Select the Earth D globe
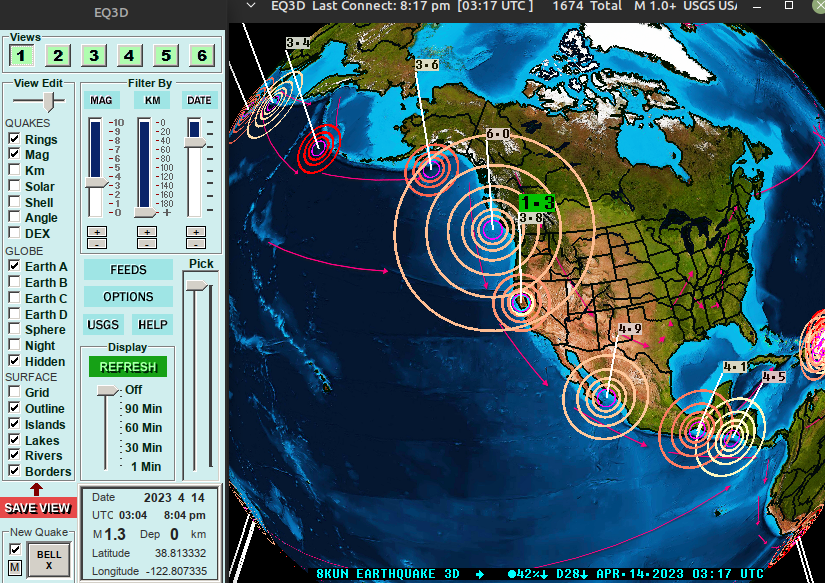Image resolution: width=825 pixels, height=583 pixels. [14, 314]
